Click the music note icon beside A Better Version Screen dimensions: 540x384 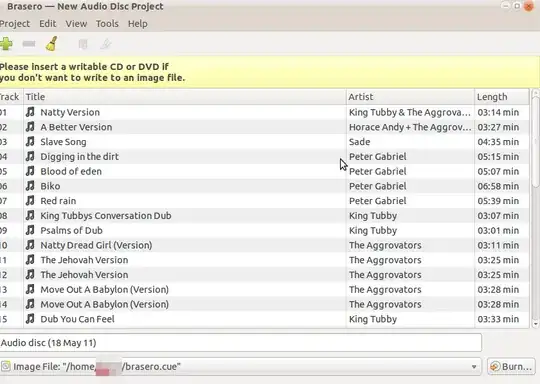(x=30, y=127)
